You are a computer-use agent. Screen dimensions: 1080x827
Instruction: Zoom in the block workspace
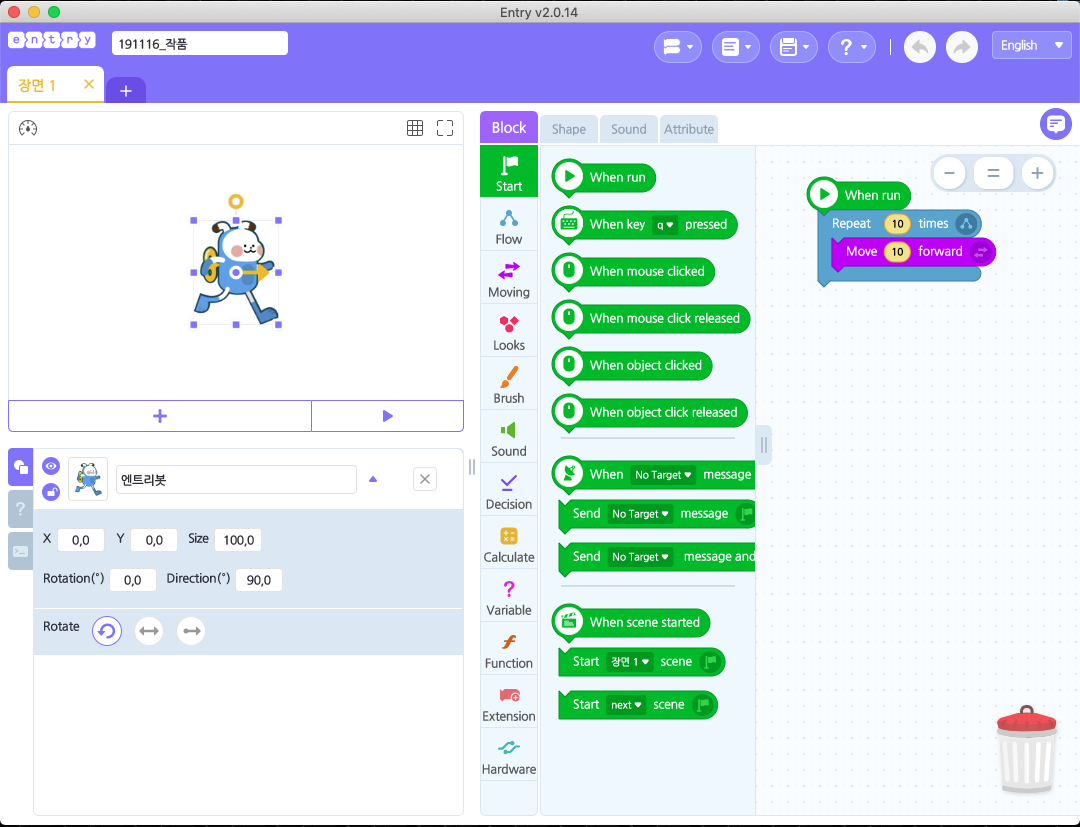coord(1037,173)
